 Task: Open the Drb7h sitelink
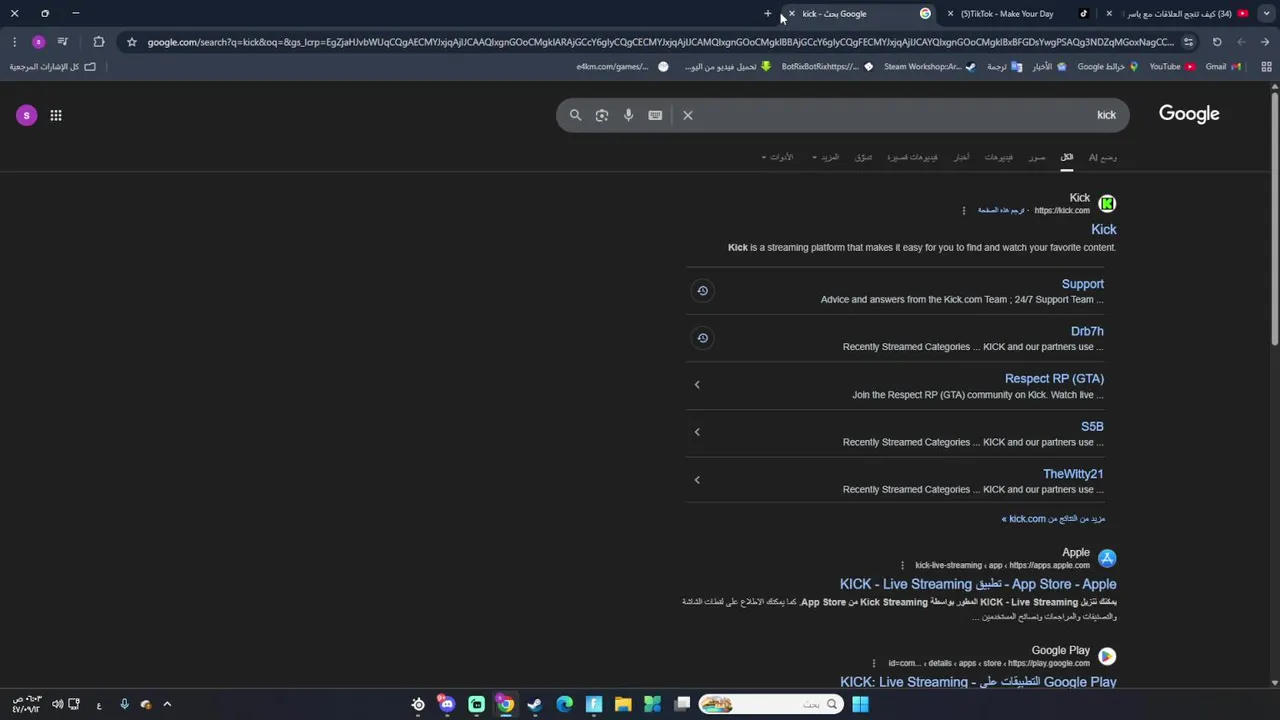1087,331
